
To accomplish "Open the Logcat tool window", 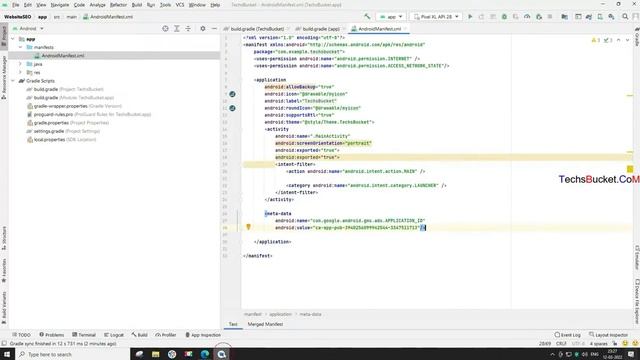I will coord(114,335).
